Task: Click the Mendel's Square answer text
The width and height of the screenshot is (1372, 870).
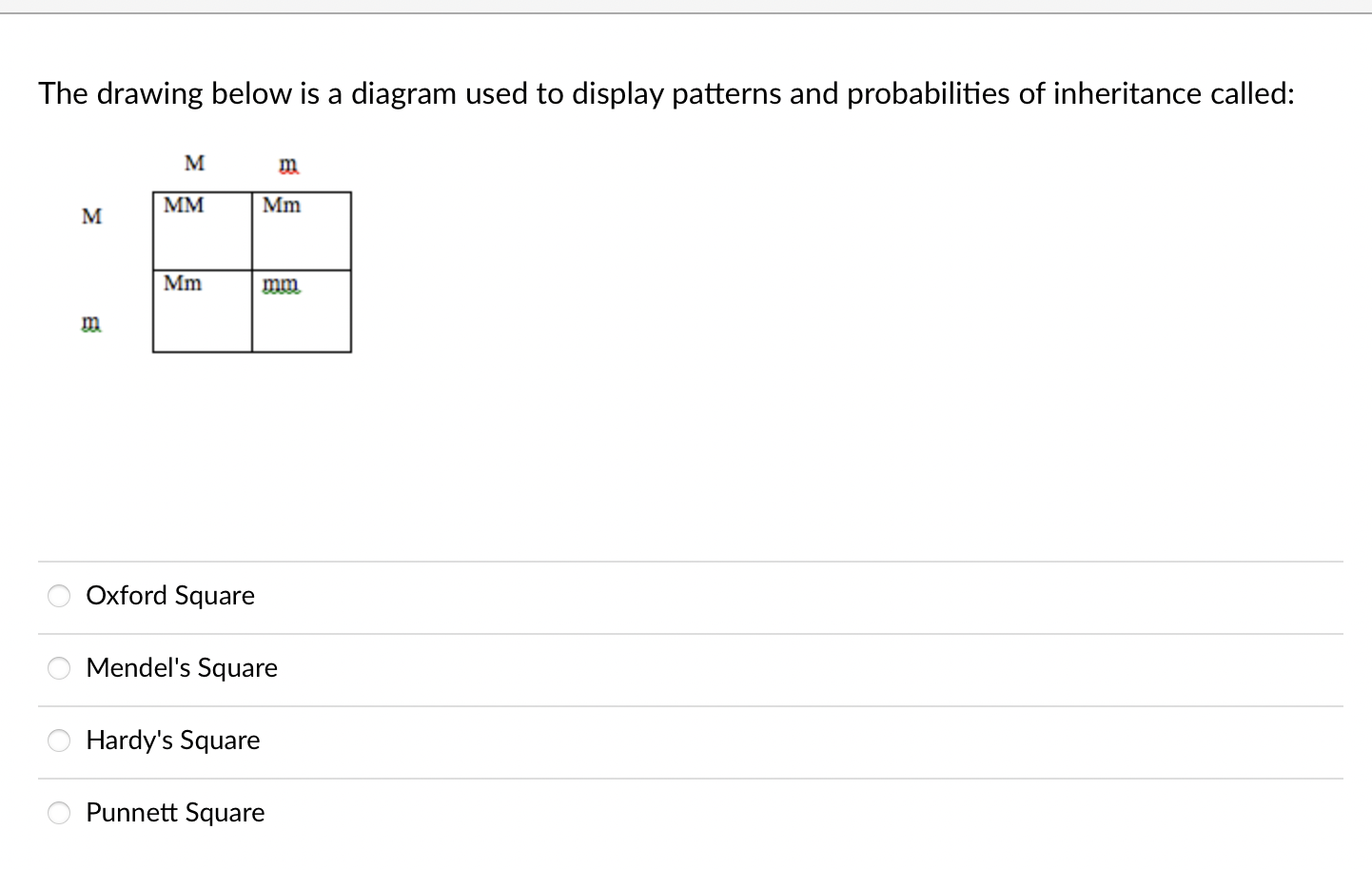Action: pos(182,668)
